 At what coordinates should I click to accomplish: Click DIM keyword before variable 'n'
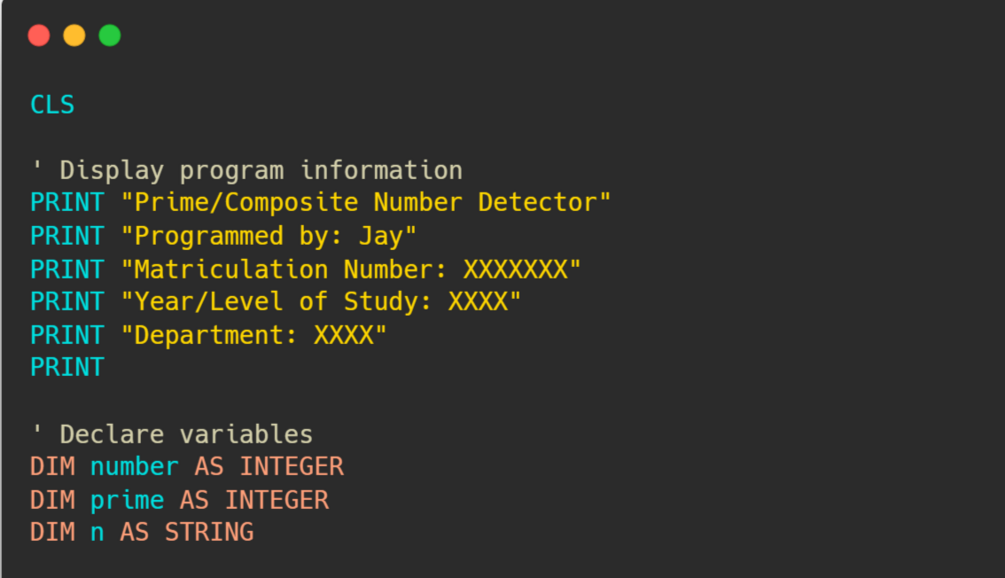coord(52,532)
